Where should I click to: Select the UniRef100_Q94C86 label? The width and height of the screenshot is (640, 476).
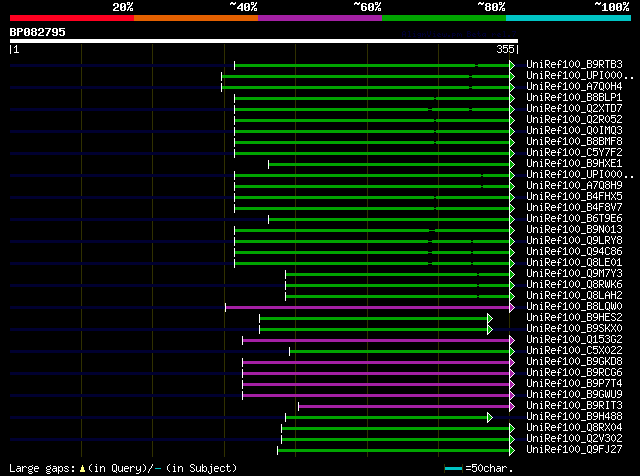click(x=574, y=252)
